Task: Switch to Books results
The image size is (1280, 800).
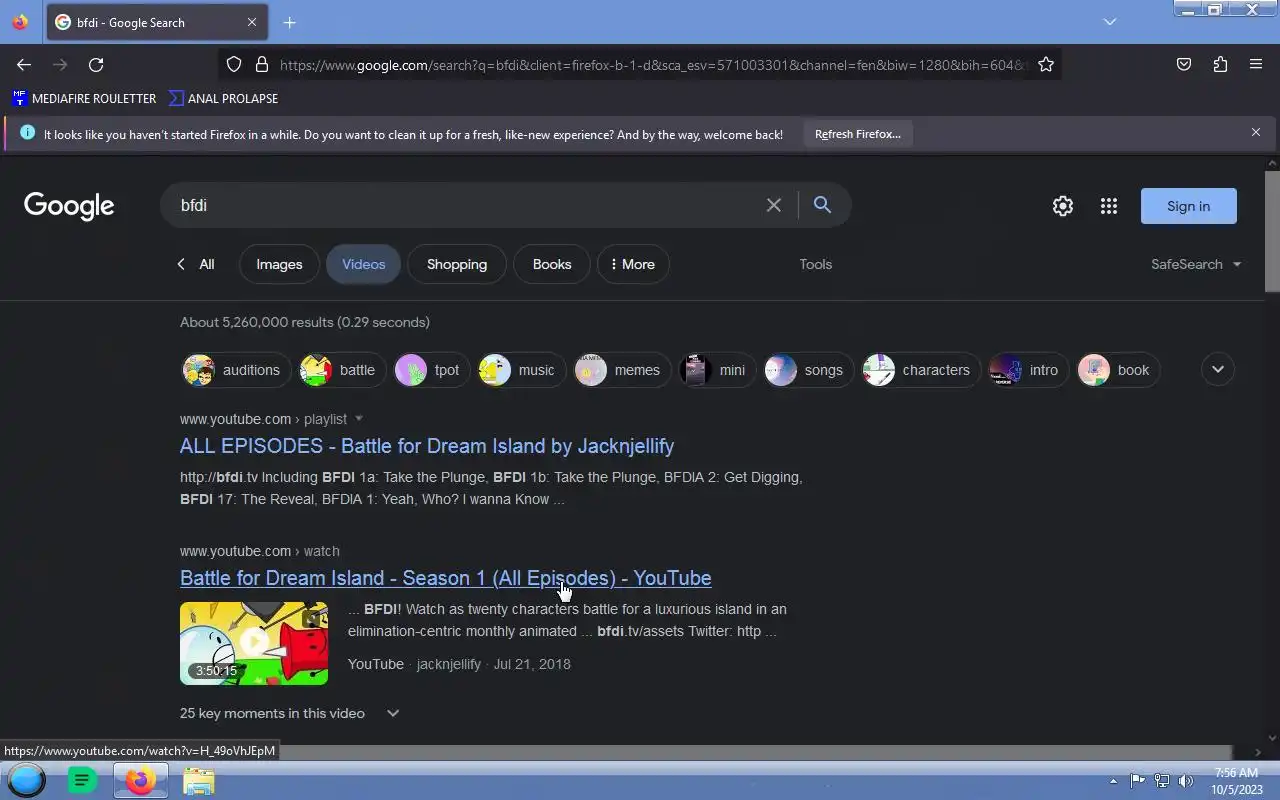Action: pos(552,264)
